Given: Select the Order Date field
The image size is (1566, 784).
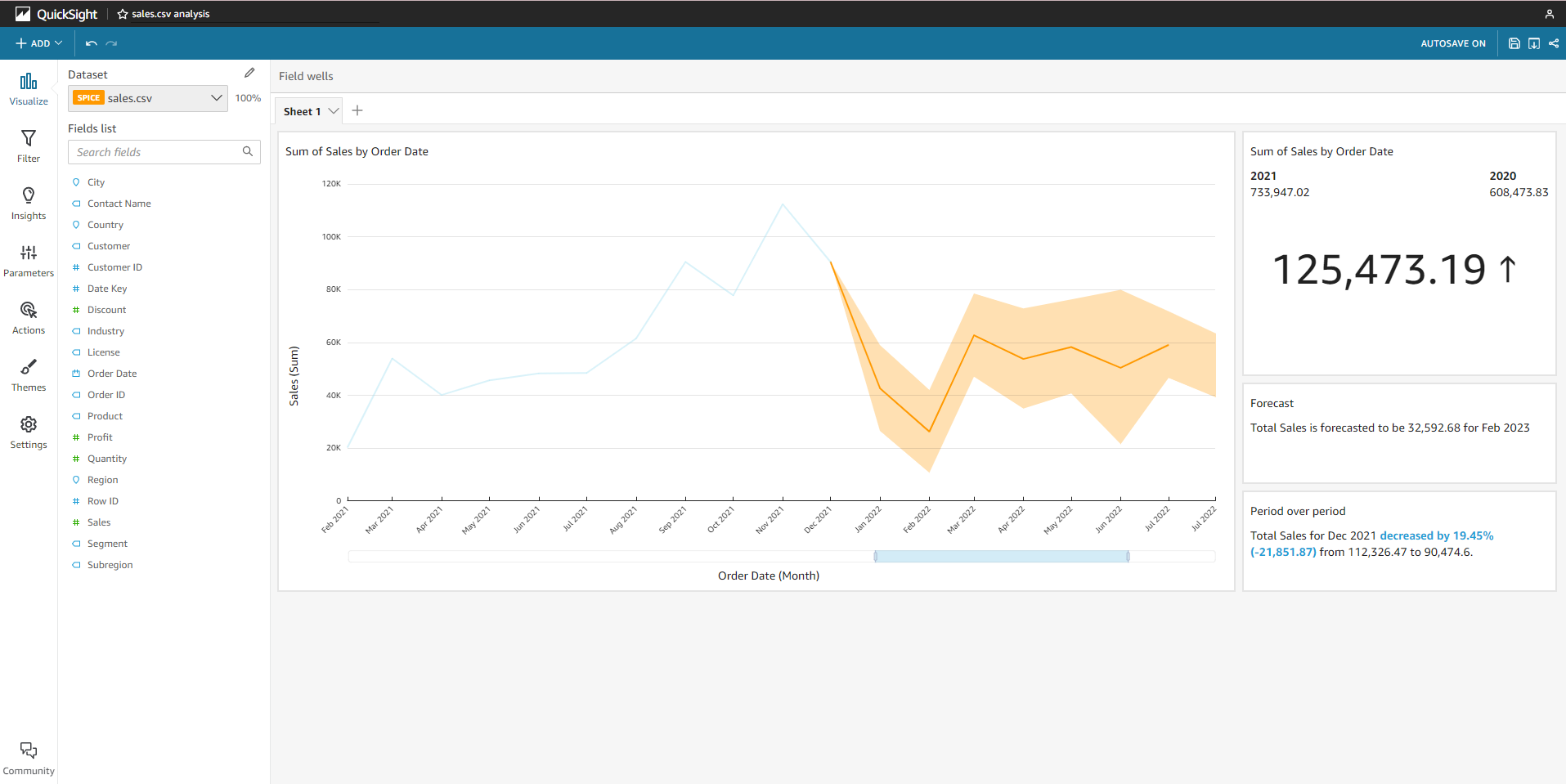Looking at the screenshot, I should coord(112,374).
